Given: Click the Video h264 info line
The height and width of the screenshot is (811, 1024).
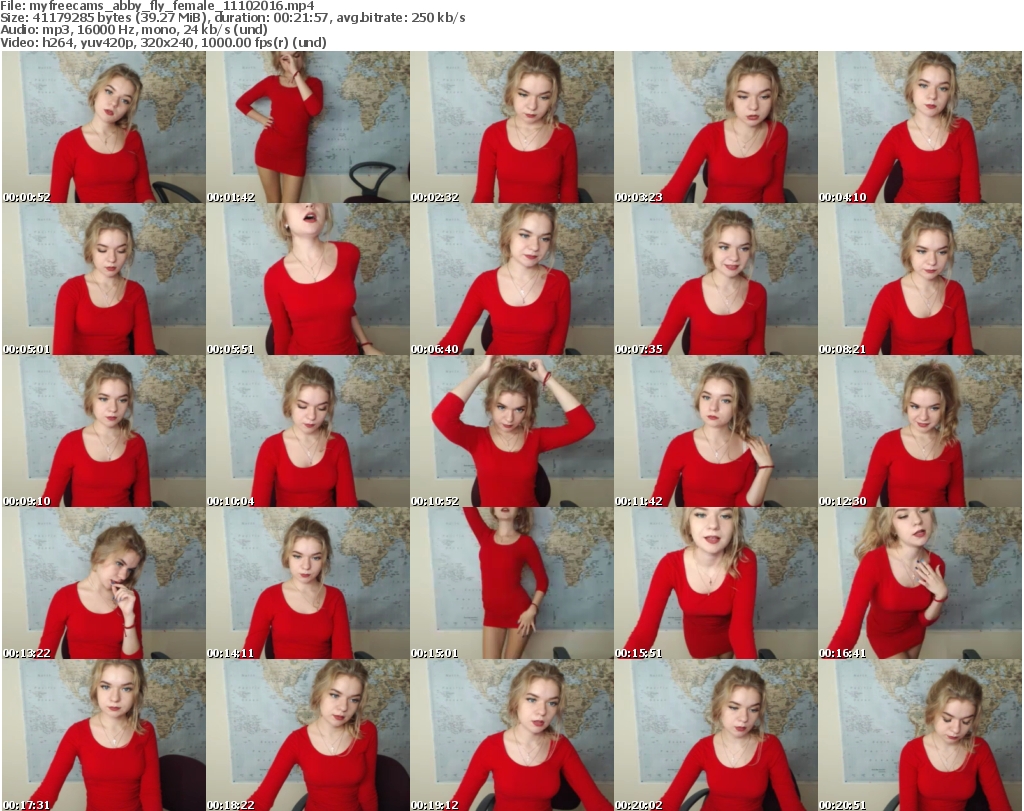Looking at the screenshot, I should [163, 42].
